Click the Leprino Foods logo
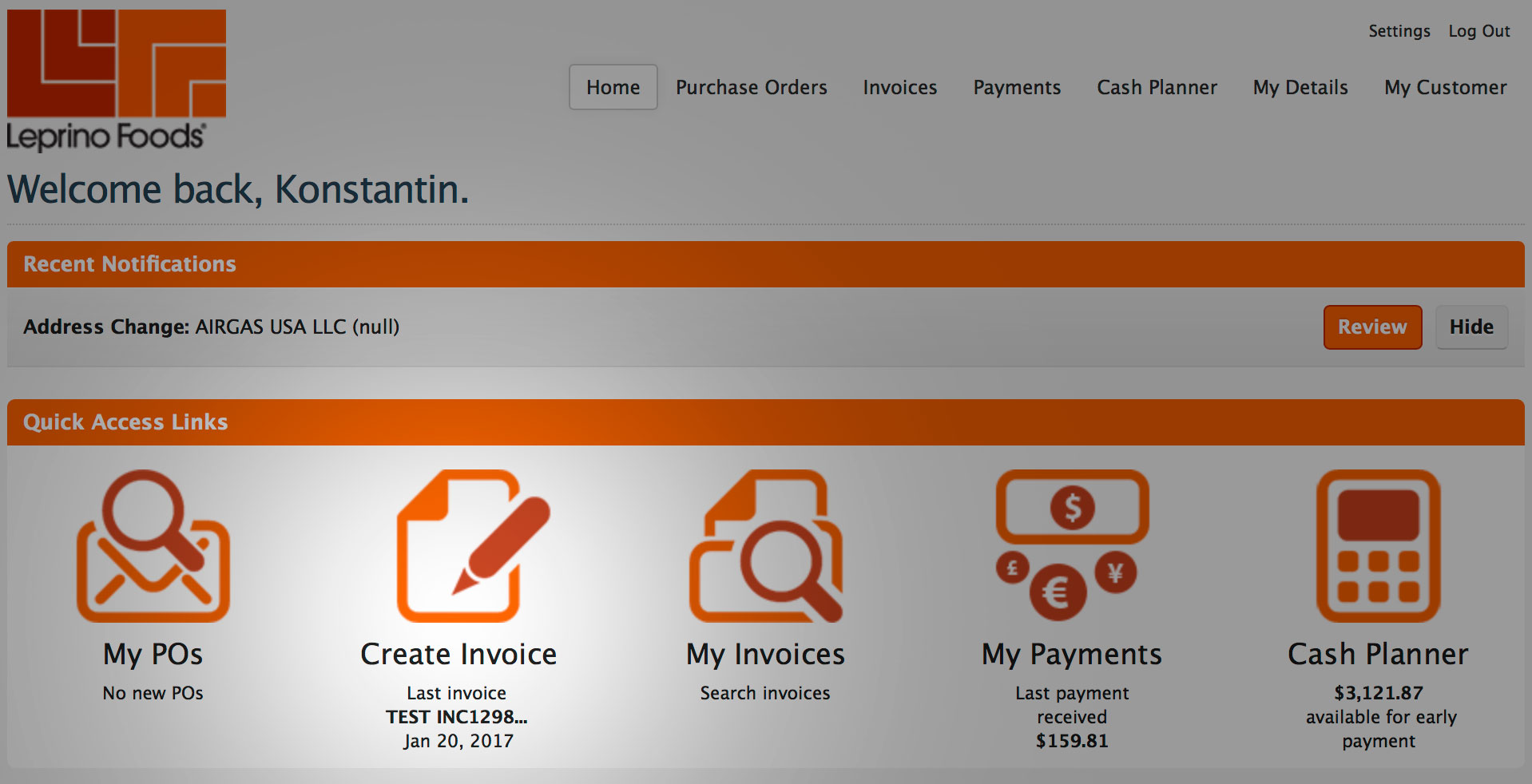1532x784 pixels. point(117,80)
